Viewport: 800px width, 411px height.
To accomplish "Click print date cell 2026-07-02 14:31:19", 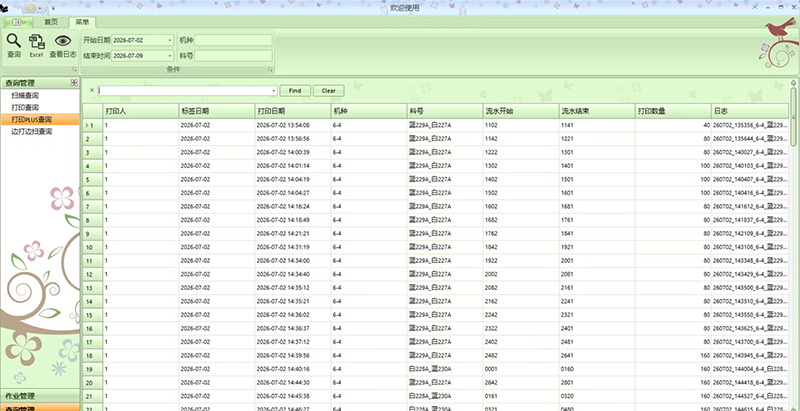I will tap(293, 247).
